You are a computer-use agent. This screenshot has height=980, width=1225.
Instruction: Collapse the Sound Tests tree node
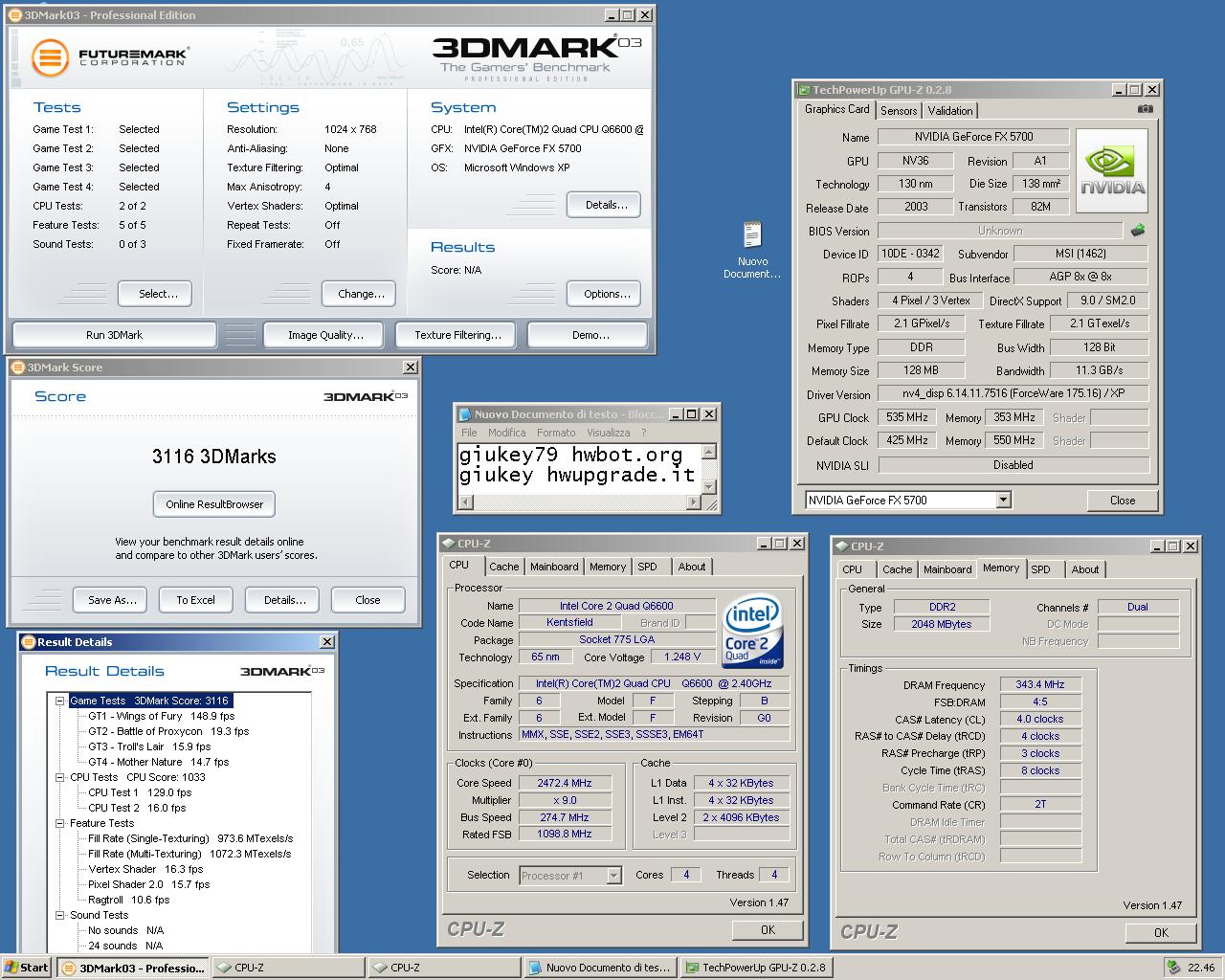click(x=59, y=915)
